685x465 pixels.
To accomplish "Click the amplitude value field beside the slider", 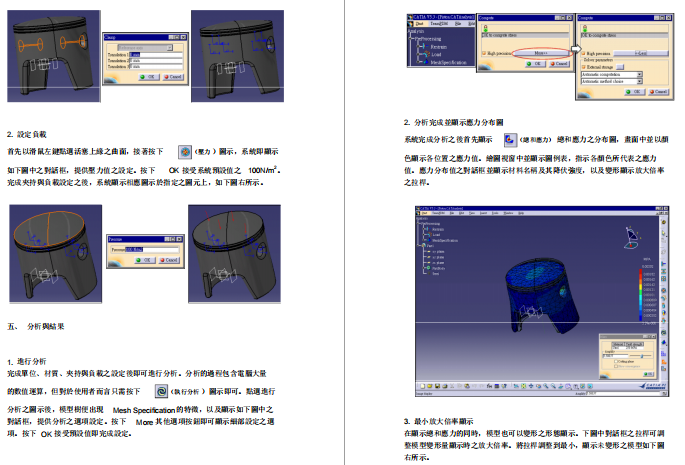I will [x=615, y=356].
